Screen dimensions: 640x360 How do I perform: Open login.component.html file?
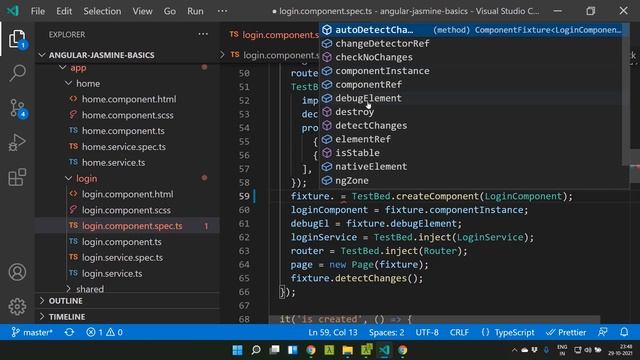pyautogui.click(x=127, y=194)
